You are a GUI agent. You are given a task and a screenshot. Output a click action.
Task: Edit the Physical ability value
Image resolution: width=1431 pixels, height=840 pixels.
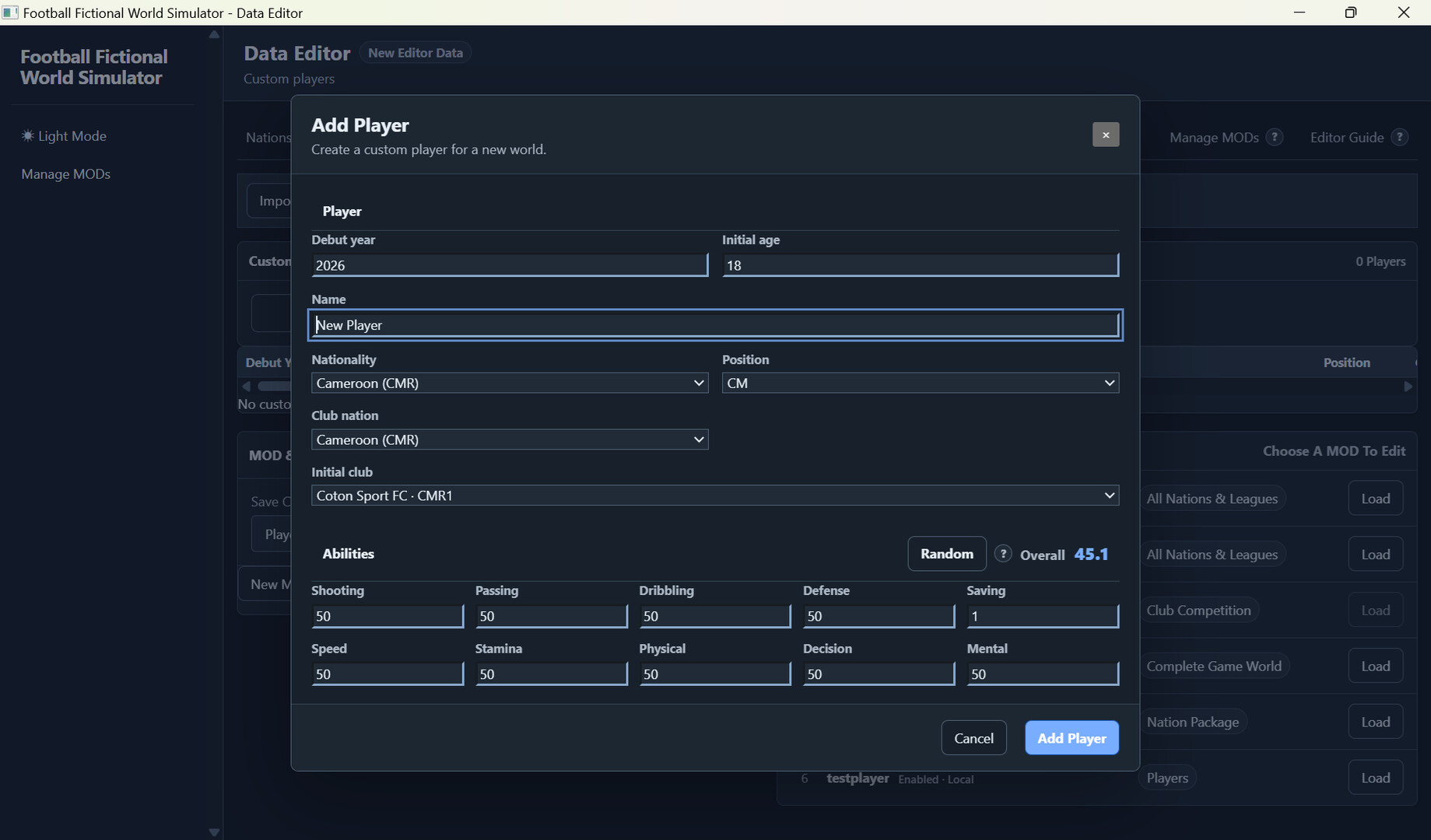click(x=715, y=674)
